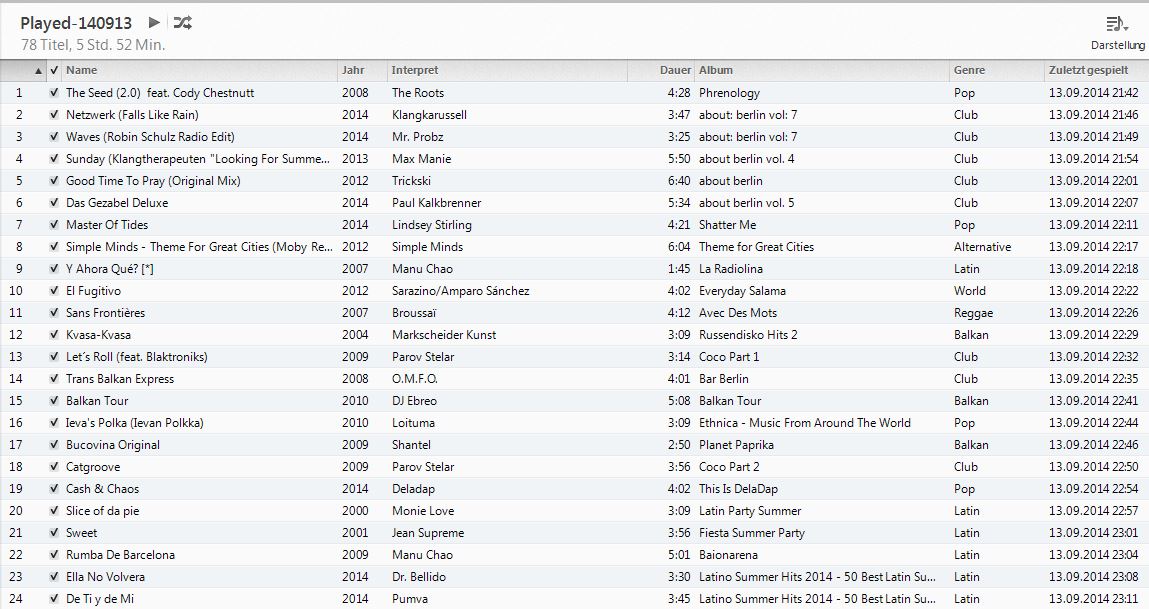Screen dimensions: 1149x609
Task: Click the 'Darstellung' text label
Action: coord(1118,44)
